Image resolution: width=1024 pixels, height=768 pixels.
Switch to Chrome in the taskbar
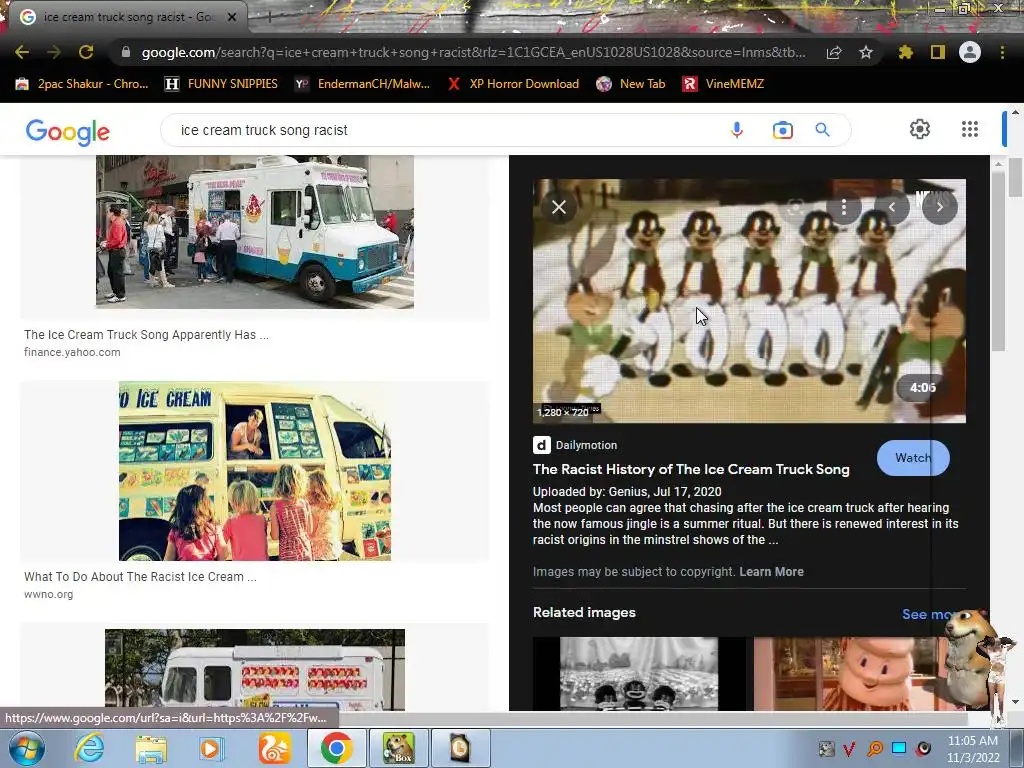pyautogui.click(x=336, y=748)
